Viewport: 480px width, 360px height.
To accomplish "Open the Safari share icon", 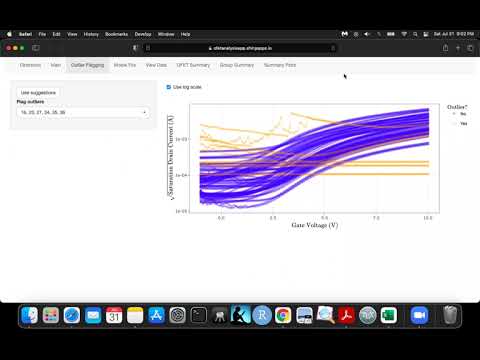I will click(x=445, y=48).
